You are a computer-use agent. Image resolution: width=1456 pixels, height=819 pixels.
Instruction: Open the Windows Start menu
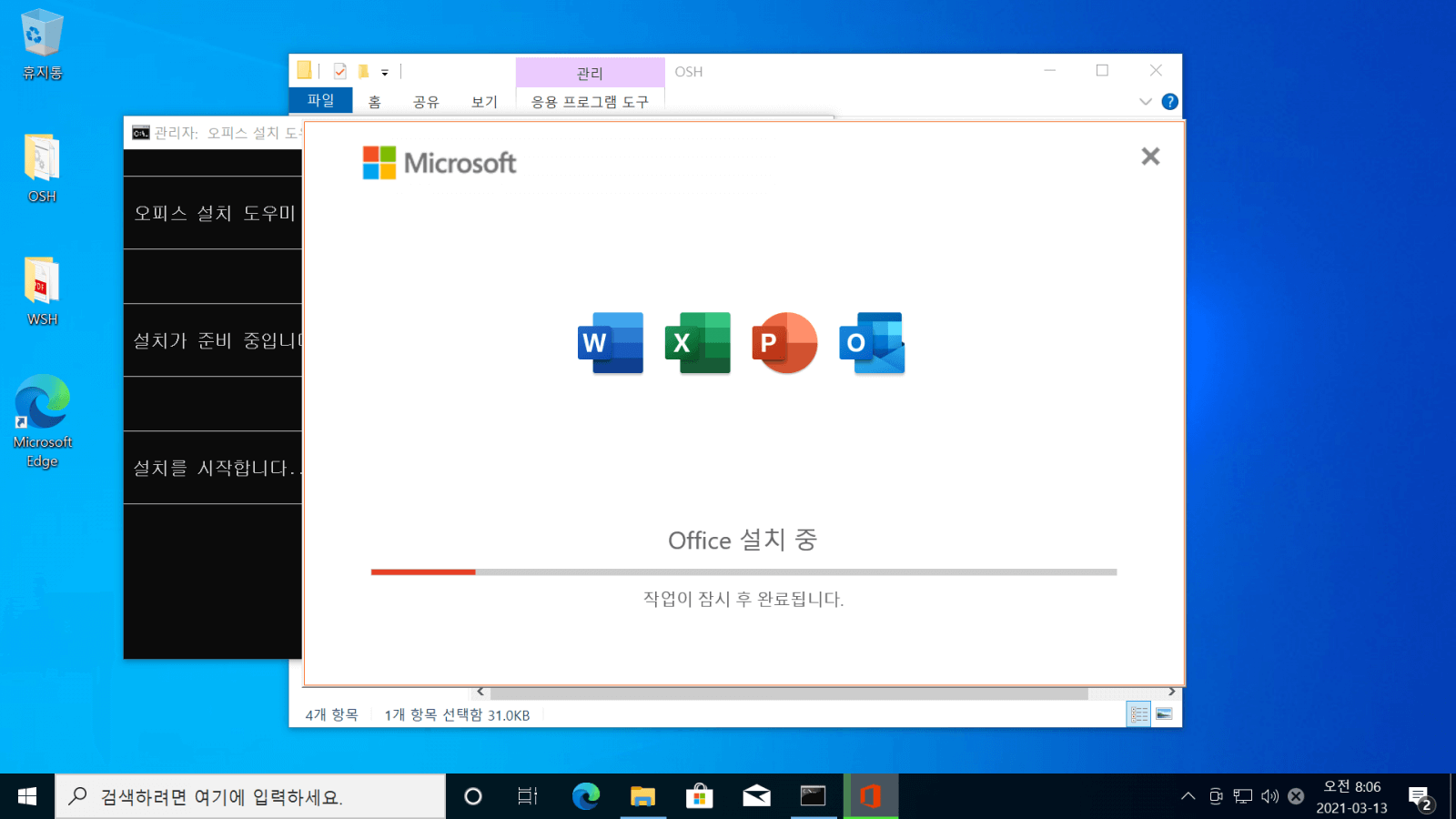(27, 796)
